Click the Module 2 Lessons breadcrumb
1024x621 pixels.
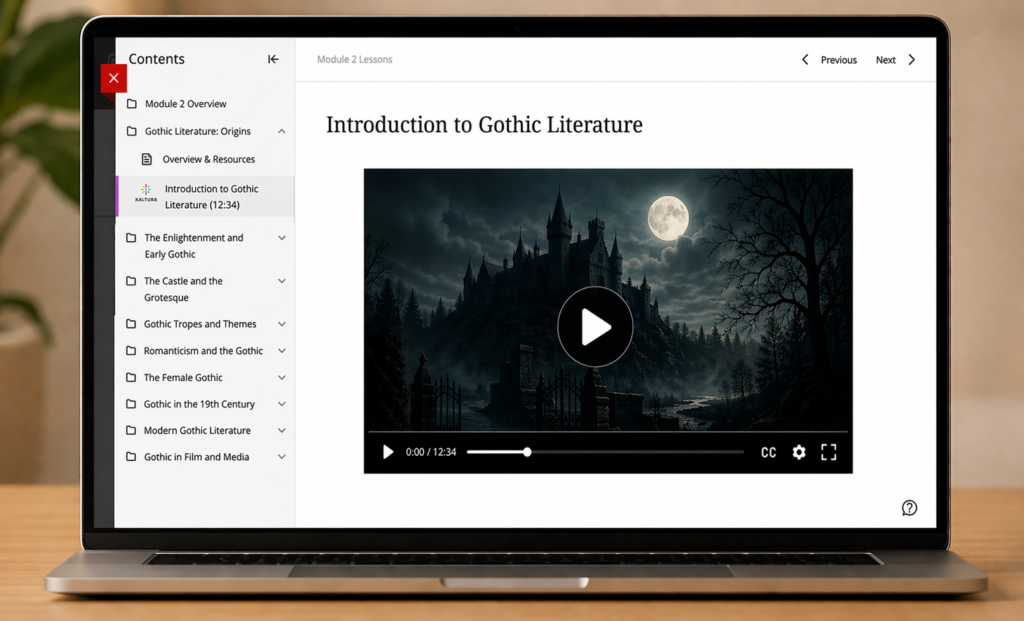pyautogui.click(x=354, y=59)
